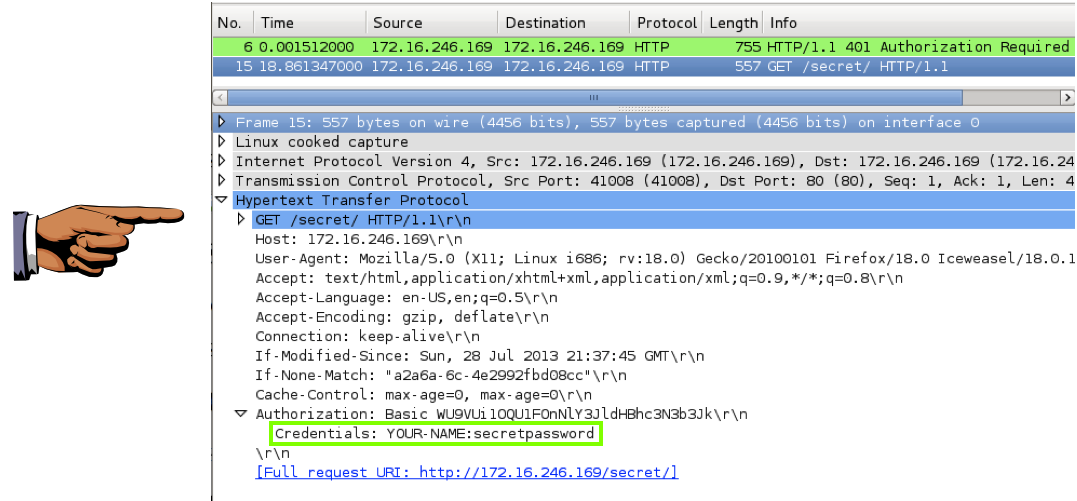The image size is (1077, 501).
Task: Sort by the Source column header
Action: click(x=431, y=23)
